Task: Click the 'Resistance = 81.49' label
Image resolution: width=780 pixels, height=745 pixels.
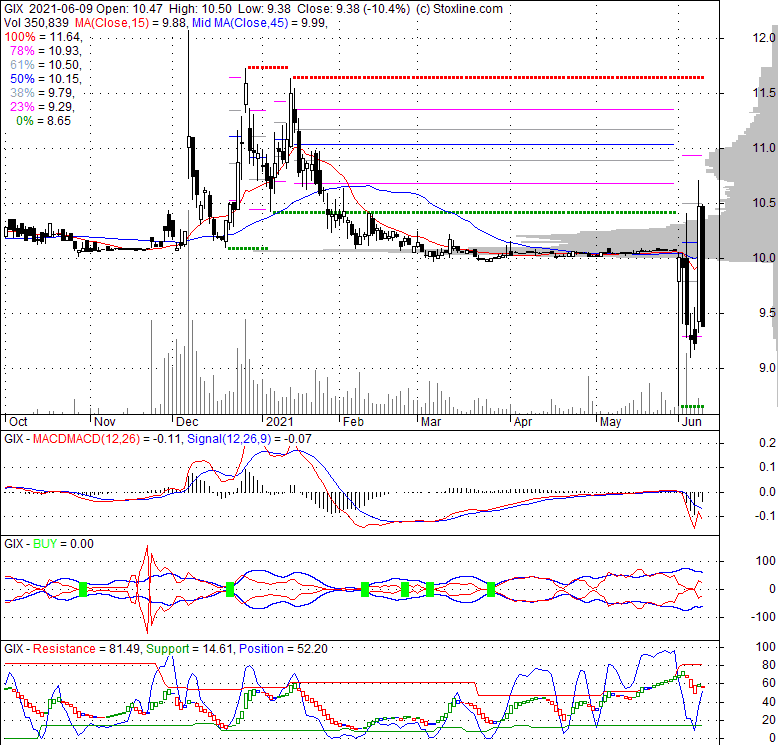Action: pos(87,649)
